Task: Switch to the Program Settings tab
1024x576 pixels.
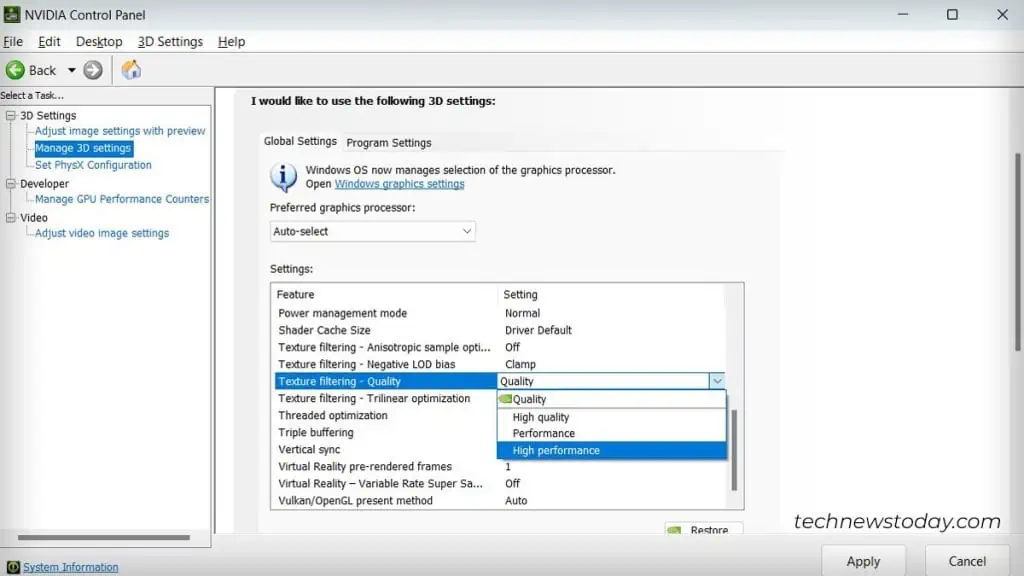Action: coord(389,142)
